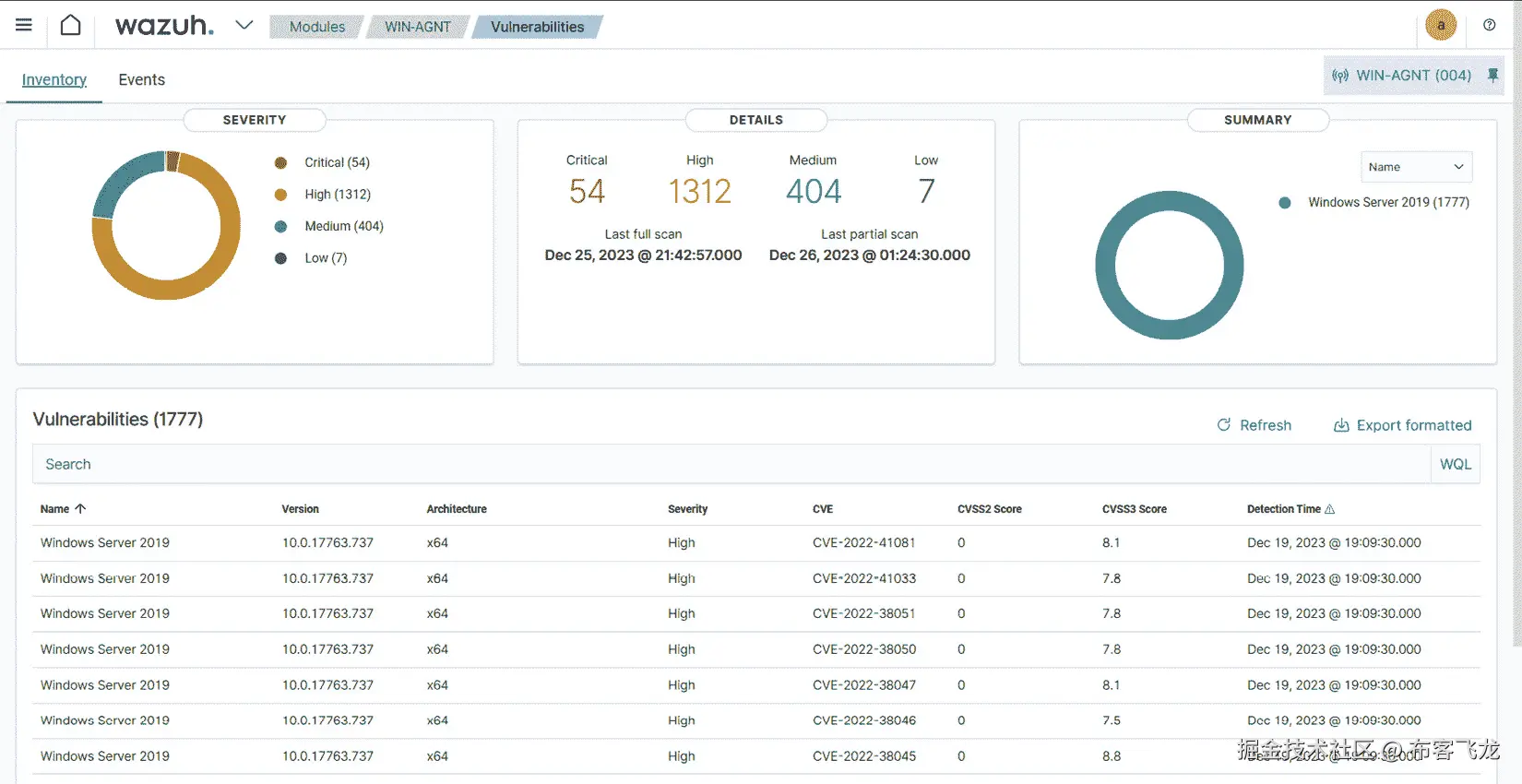Click the warning icon beside Detection Time
The width and height of the screenshot is (1522, 784).
tap(1329, 509)
